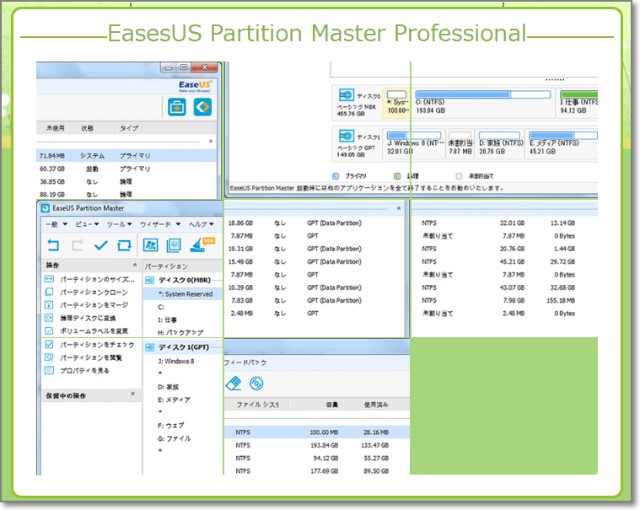
Task: Click the orange toolbox icon under EaseUS logo
Action: [x=176, y=107]
